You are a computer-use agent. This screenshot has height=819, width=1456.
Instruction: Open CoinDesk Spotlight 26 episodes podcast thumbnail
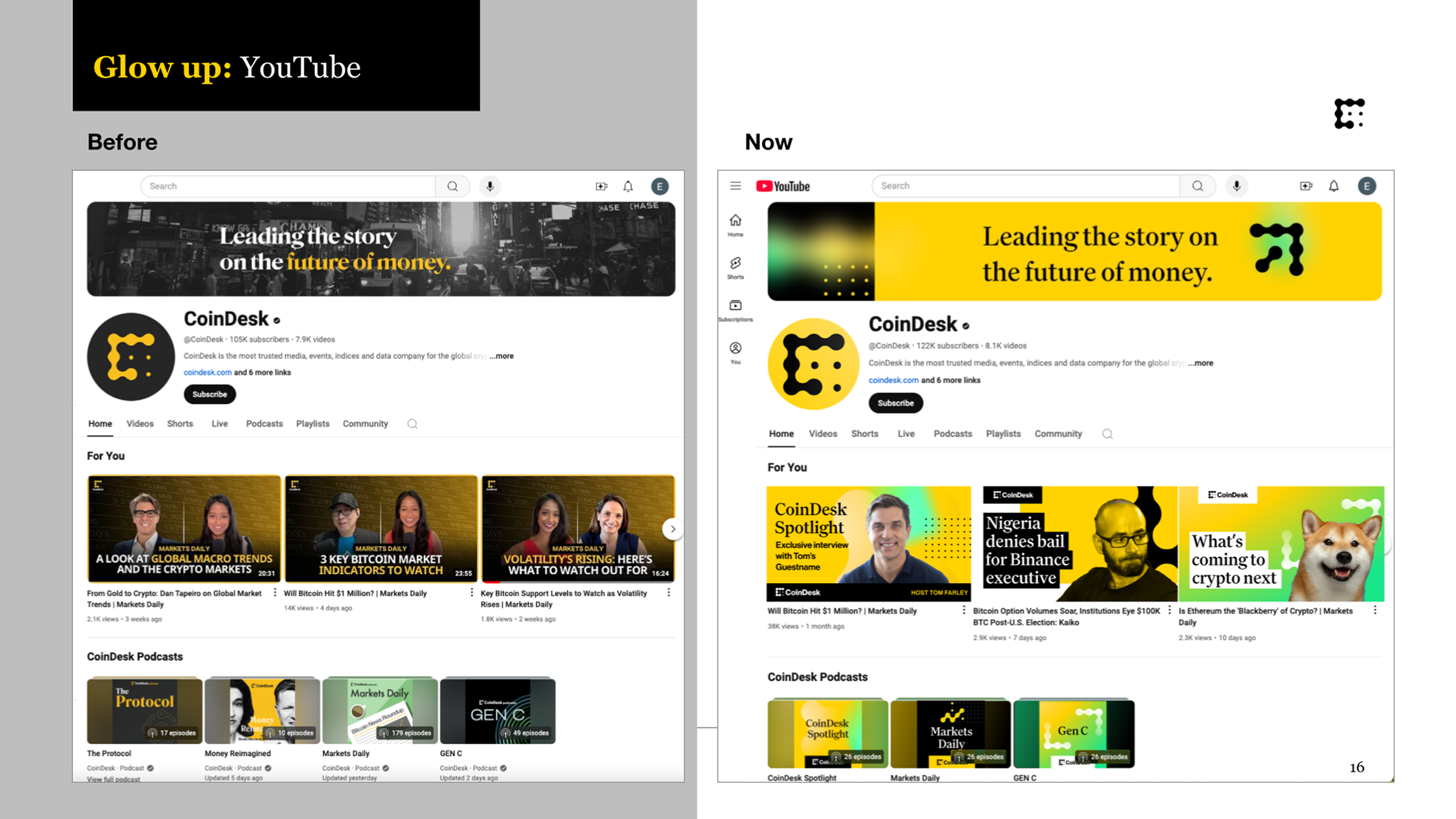coord(828,733)
